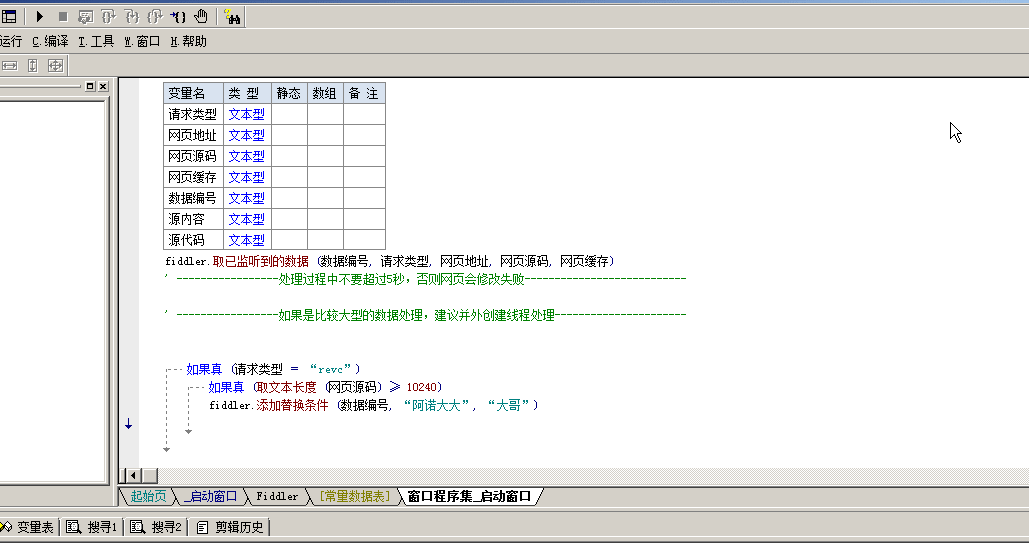Switch to the _启动窗口 tab
The height and width of the screenshot is (556, 1029).
[210, 496]
